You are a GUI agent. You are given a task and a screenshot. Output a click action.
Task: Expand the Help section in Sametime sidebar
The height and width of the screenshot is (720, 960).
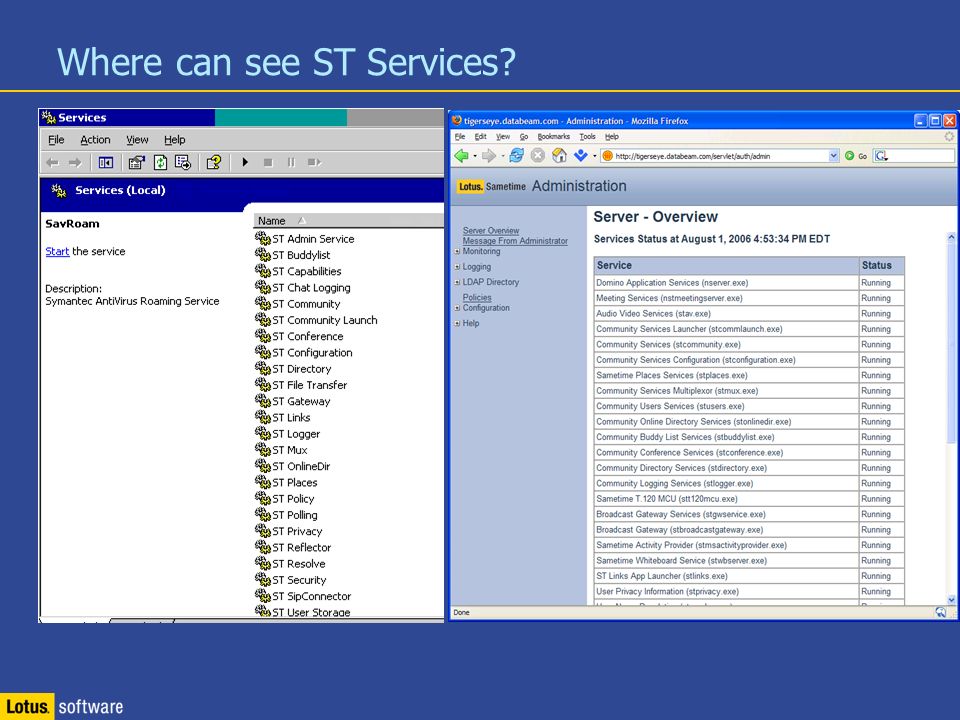pyautogui.click(x=457, y=323)
